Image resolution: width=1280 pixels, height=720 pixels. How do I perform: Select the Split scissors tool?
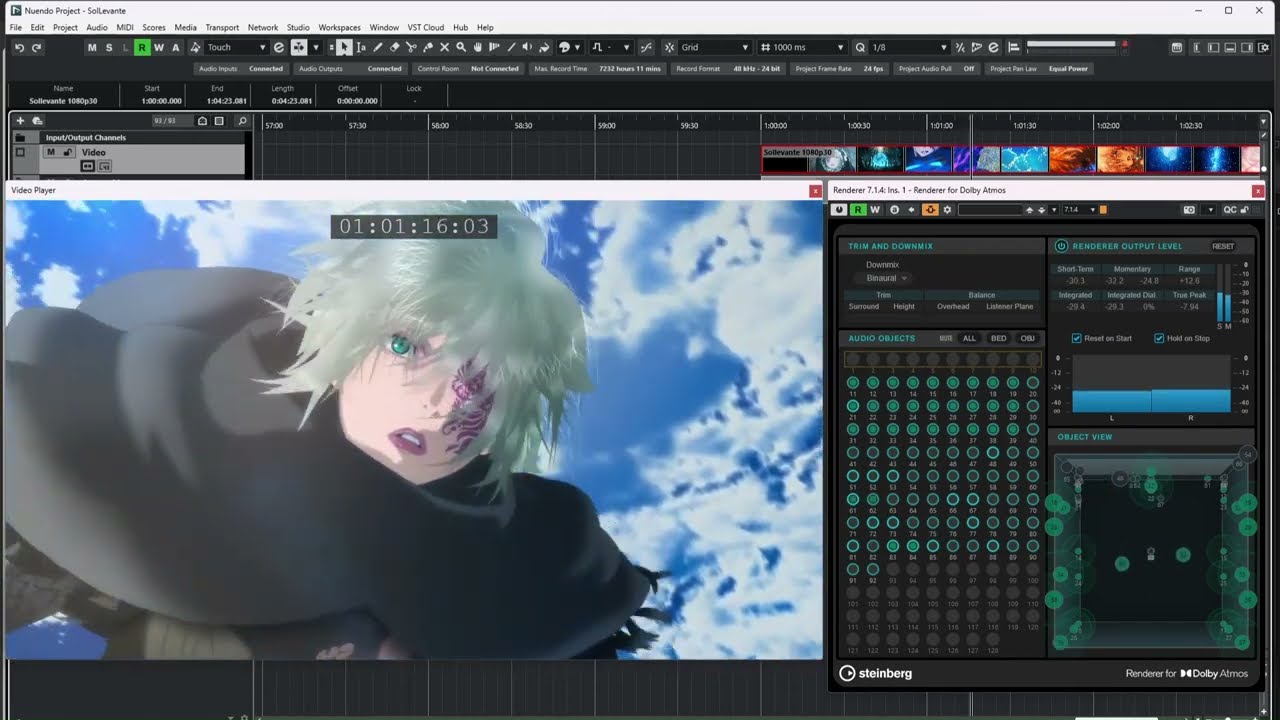click(411, 47)
